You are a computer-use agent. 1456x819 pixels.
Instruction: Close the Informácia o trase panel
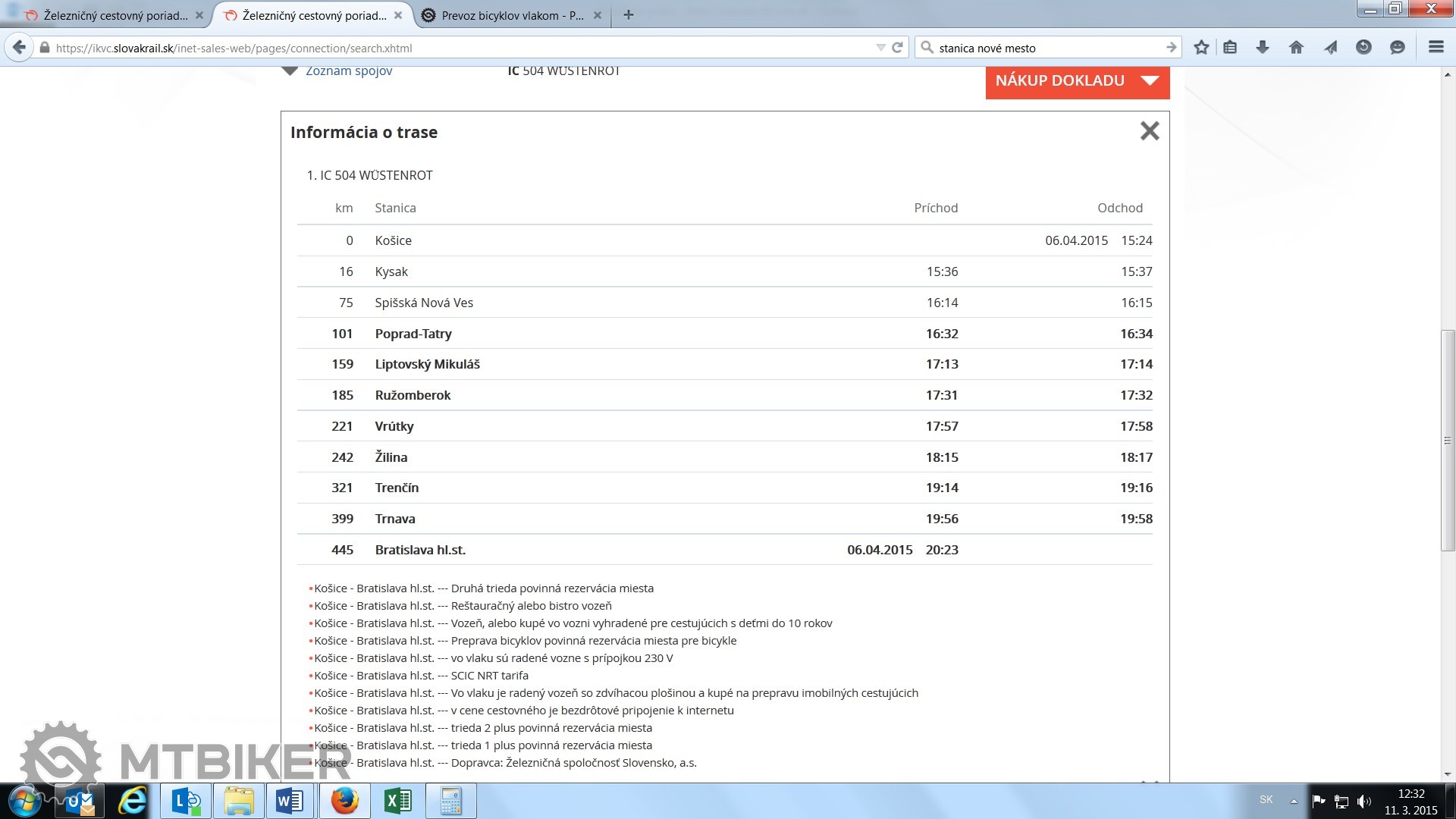point(1150,131)
